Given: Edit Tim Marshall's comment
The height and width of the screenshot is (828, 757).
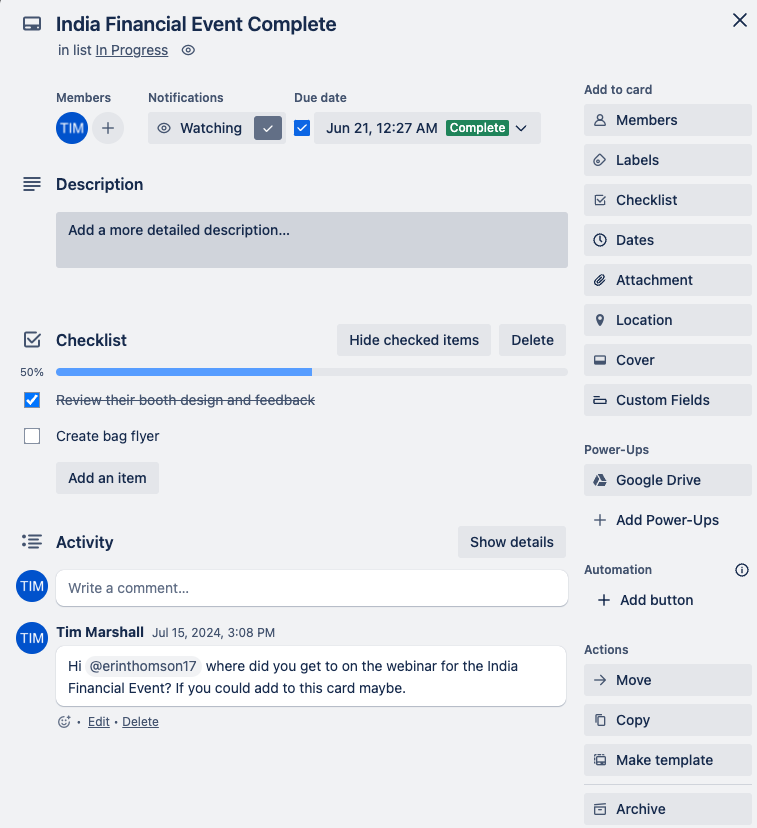Looking at the screenshot, I should (x=98, y=721).
